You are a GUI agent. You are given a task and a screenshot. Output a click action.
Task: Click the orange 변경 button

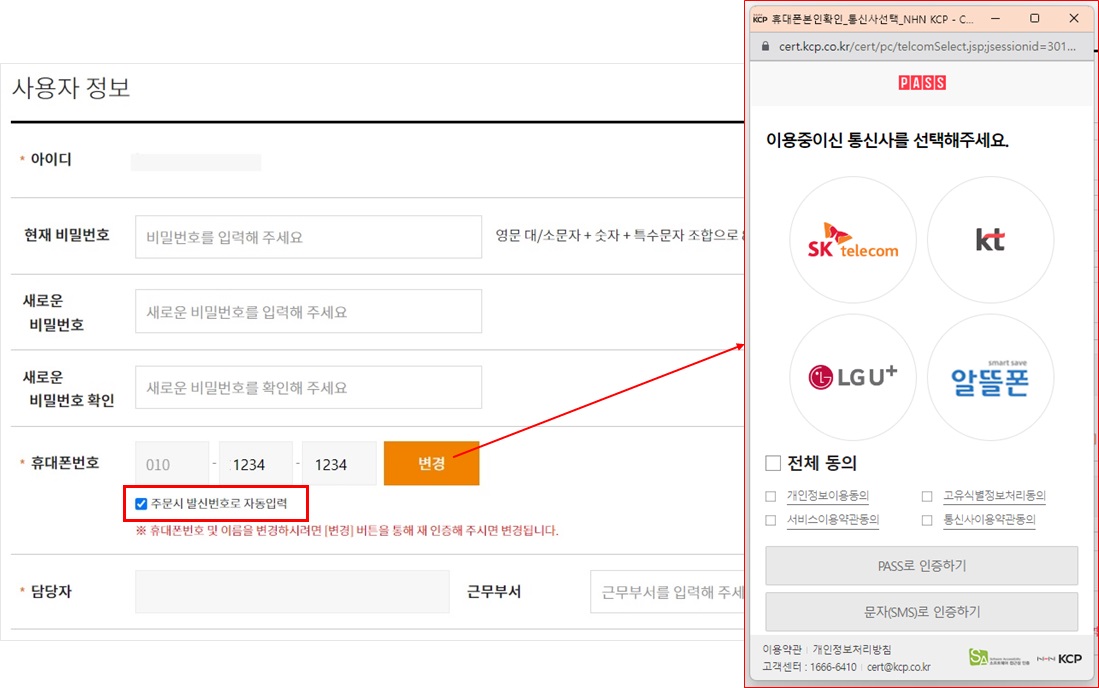click(x=432, y=463)
